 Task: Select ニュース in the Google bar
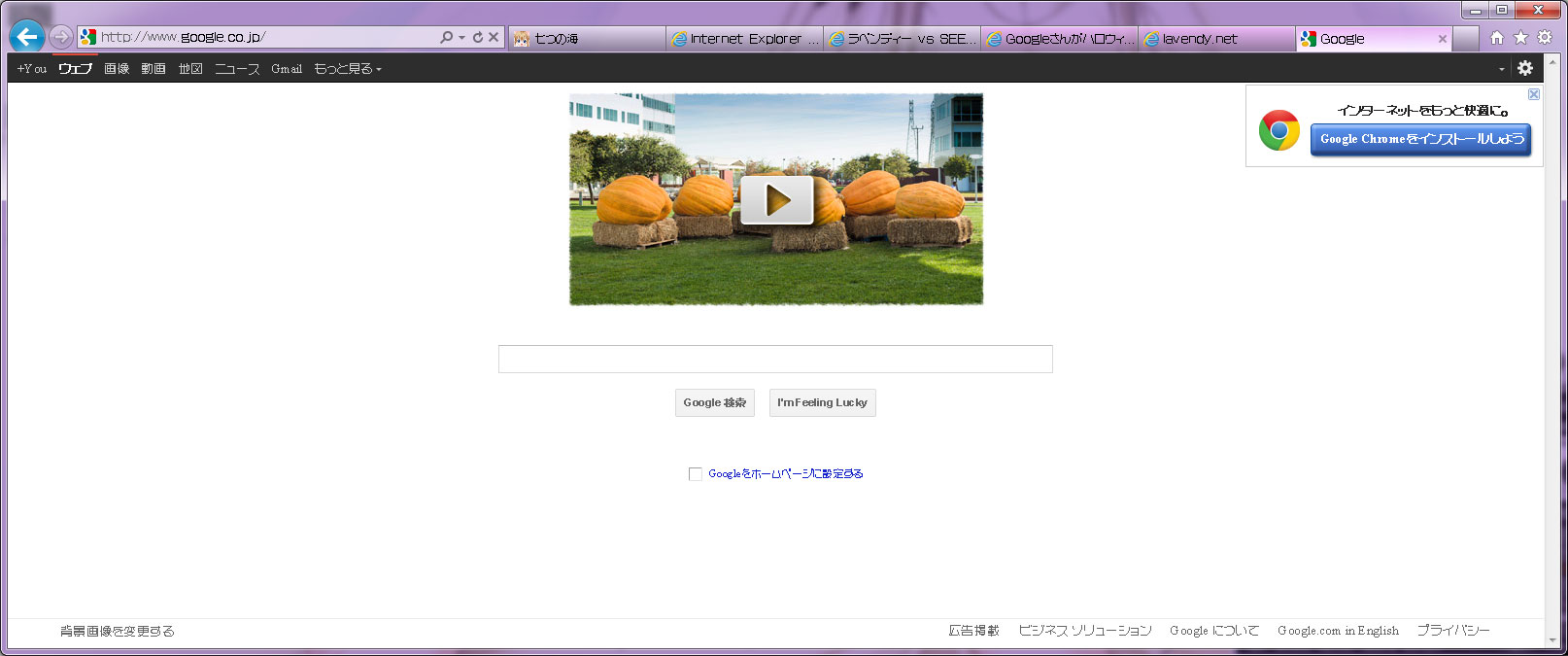coord(237,69)
